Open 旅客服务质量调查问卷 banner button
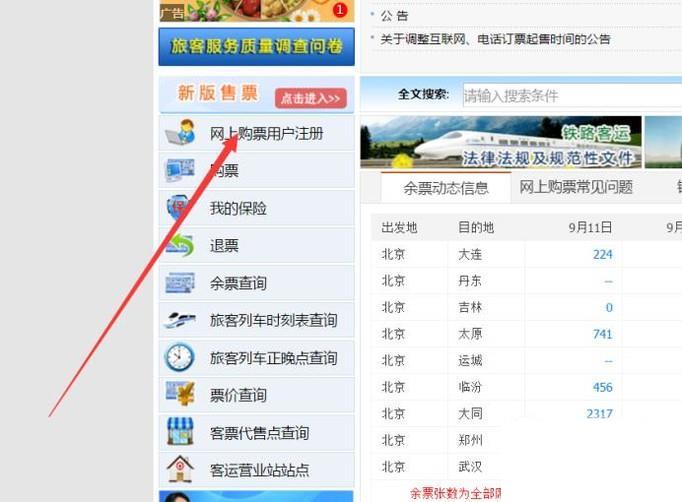The image size is (682, 502). (257, 47)
